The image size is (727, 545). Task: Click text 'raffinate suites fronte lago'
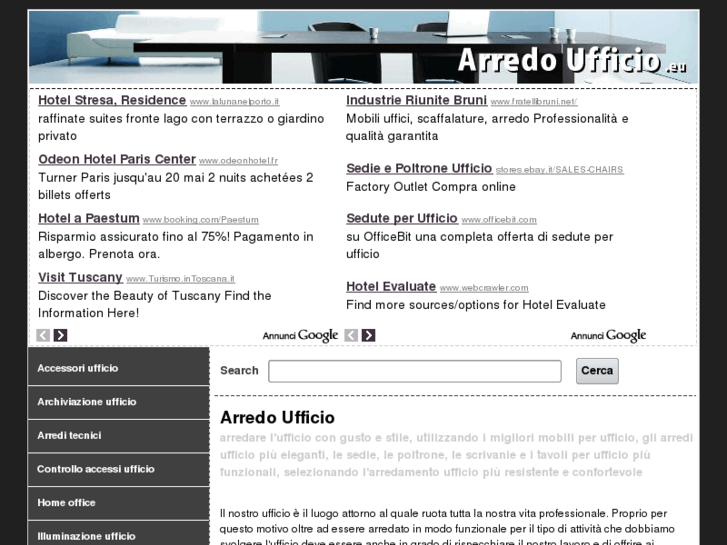click(x=112, y=119)
